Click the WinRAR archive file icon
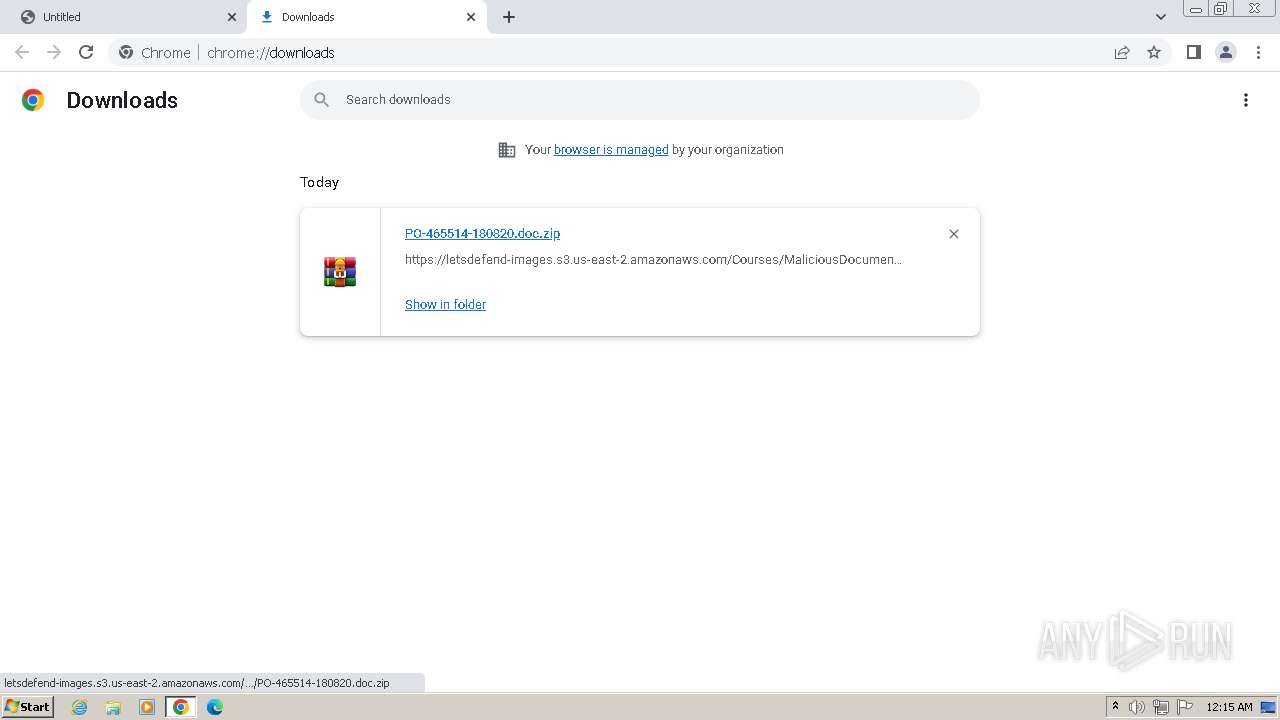The image size is (1280, 720). (340, 272)
